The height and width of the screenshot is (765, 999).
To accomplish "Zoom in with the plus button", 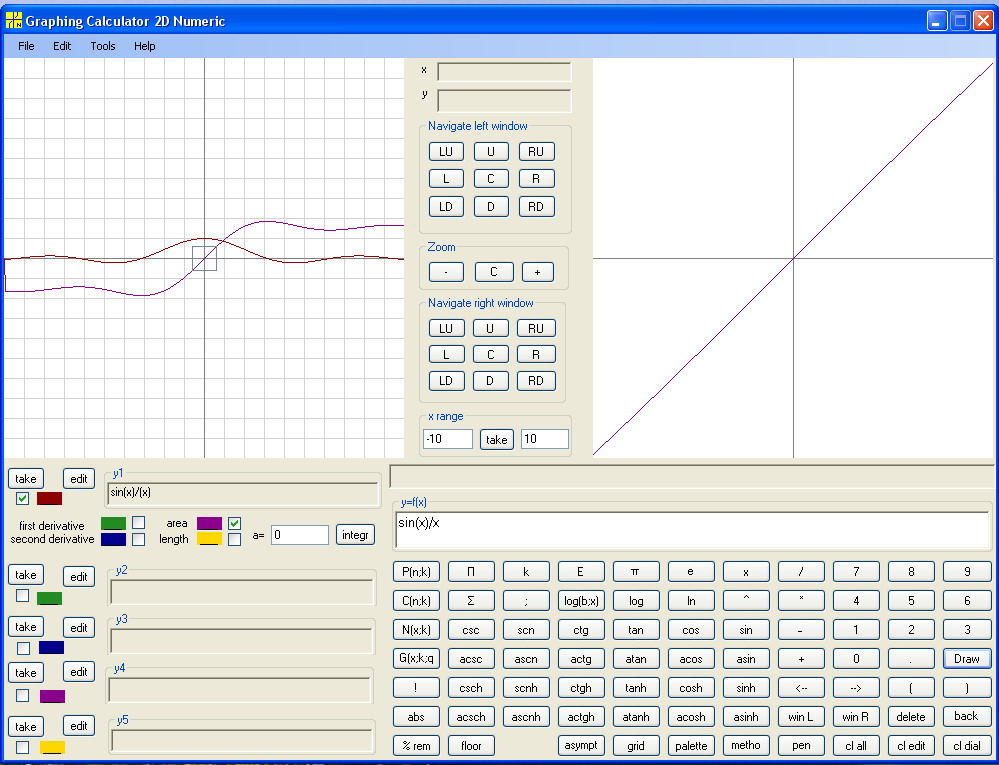I will point(537,272).
